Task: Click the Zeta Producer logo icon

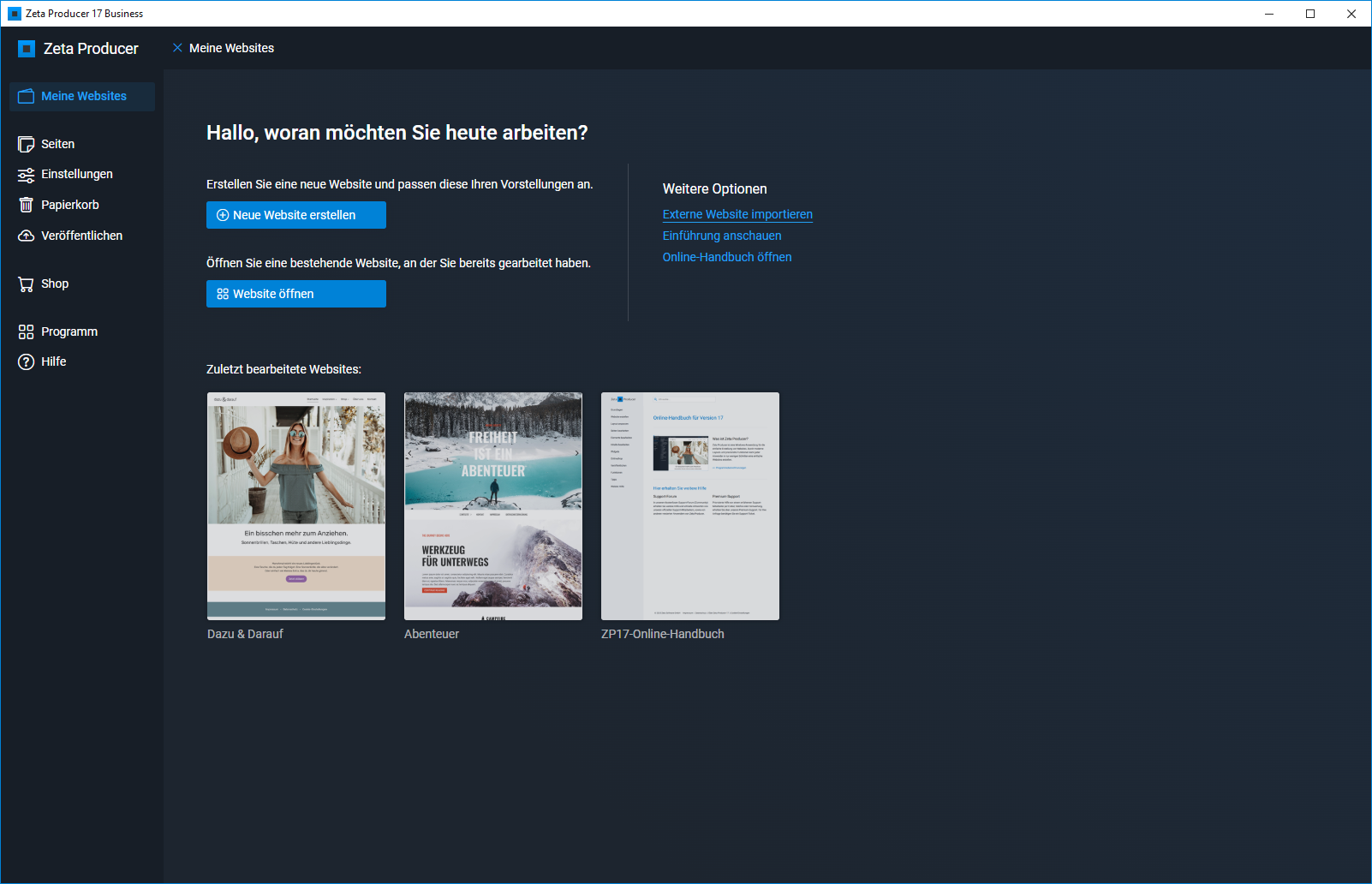Action: 27,49
